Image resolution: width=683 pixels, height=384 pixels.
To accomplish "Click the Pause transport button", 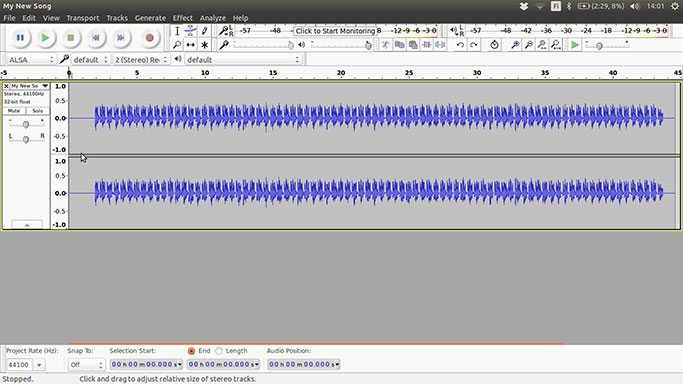I will pos(20,38).
